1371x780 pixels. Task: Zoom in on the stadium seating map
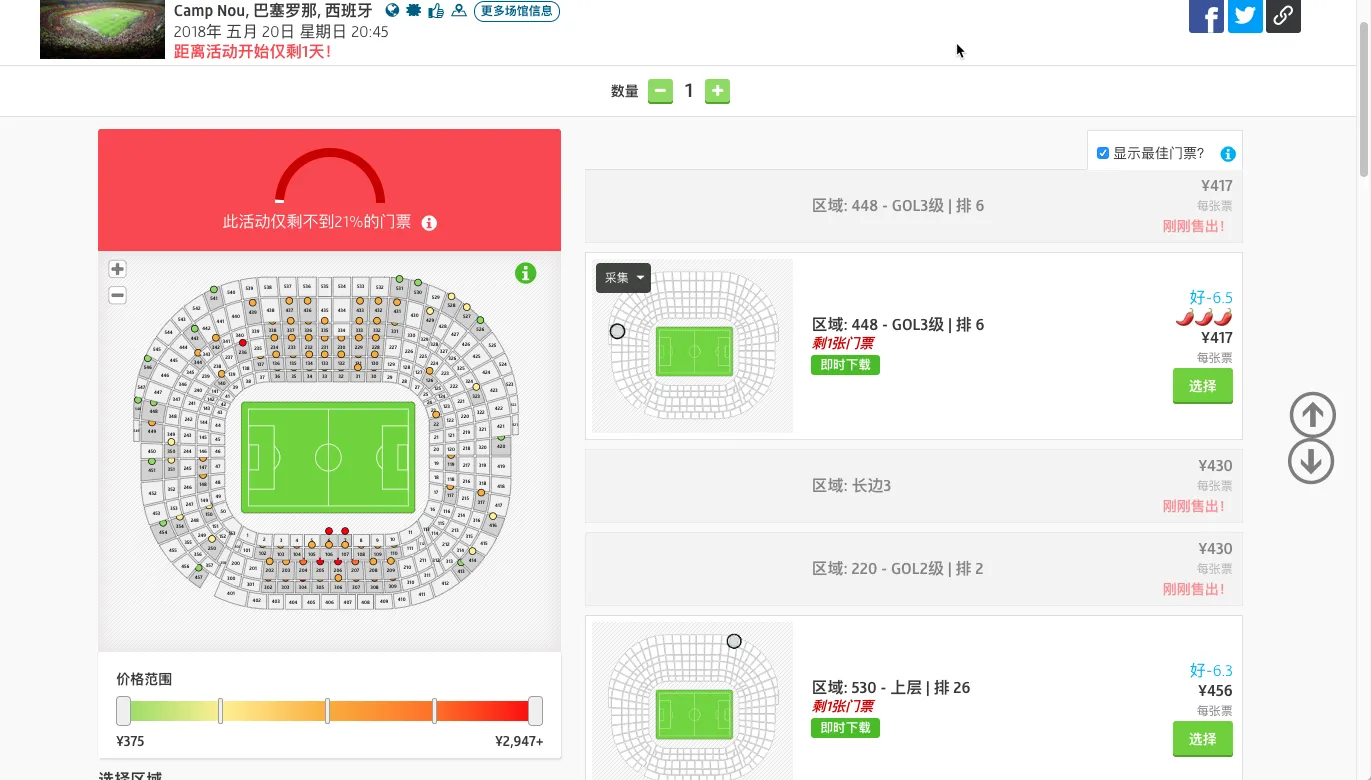click(117, 269)
